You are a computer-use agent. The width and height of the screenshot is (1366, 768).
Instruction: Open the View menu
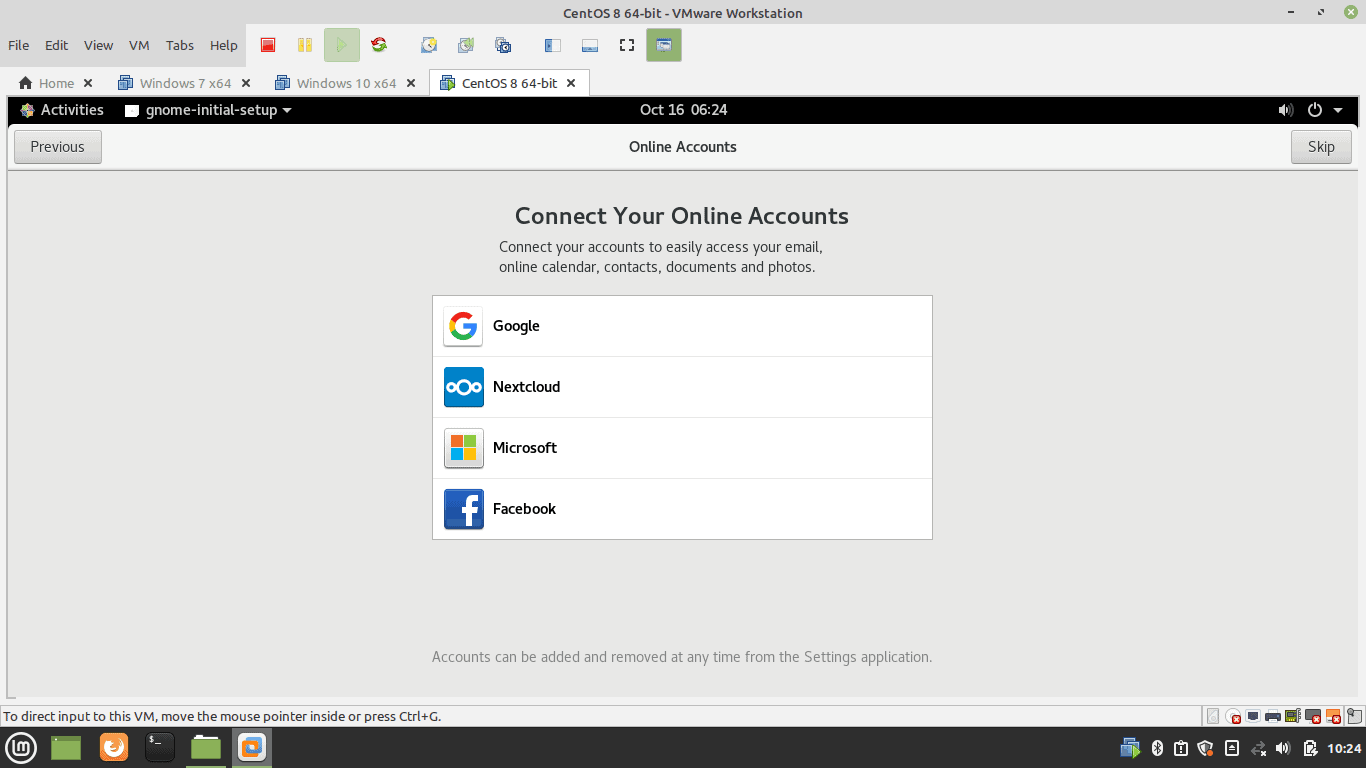[98, 45]
